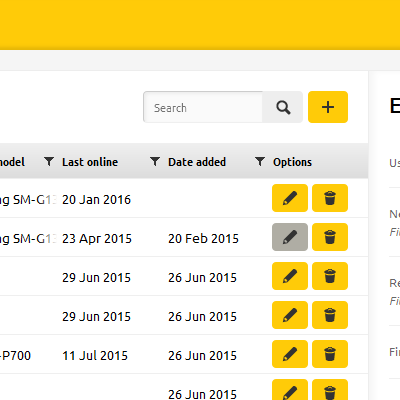Click the magnifier search button

click(x=283, y=107)
